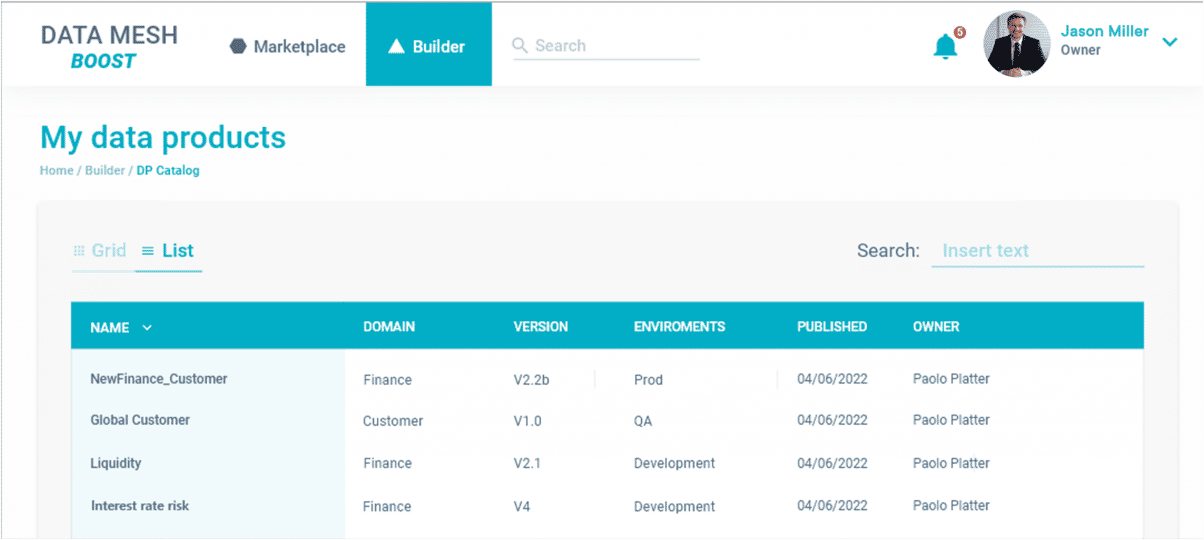Viewport: 1204px width, 540px height.
Task: Click the Prod environment cell
Action: [x=648, y=380]
